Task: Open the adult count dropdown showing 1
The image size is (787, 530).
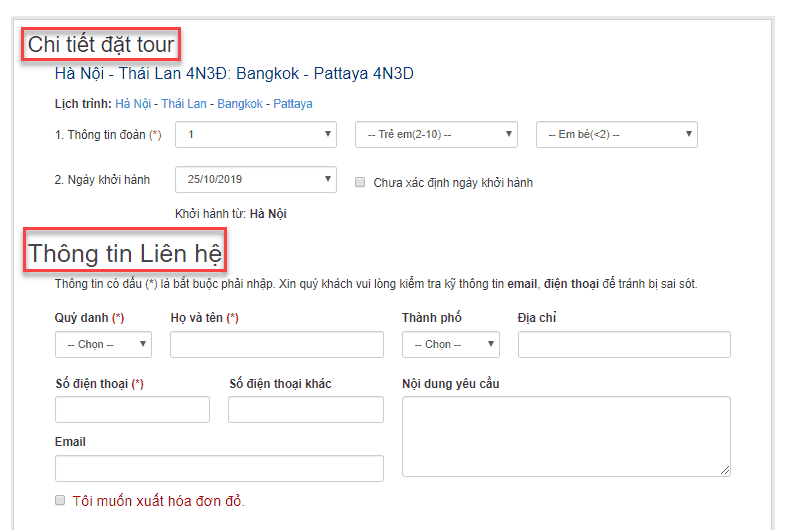Action: pyautogui.click(x=256, y=134)
